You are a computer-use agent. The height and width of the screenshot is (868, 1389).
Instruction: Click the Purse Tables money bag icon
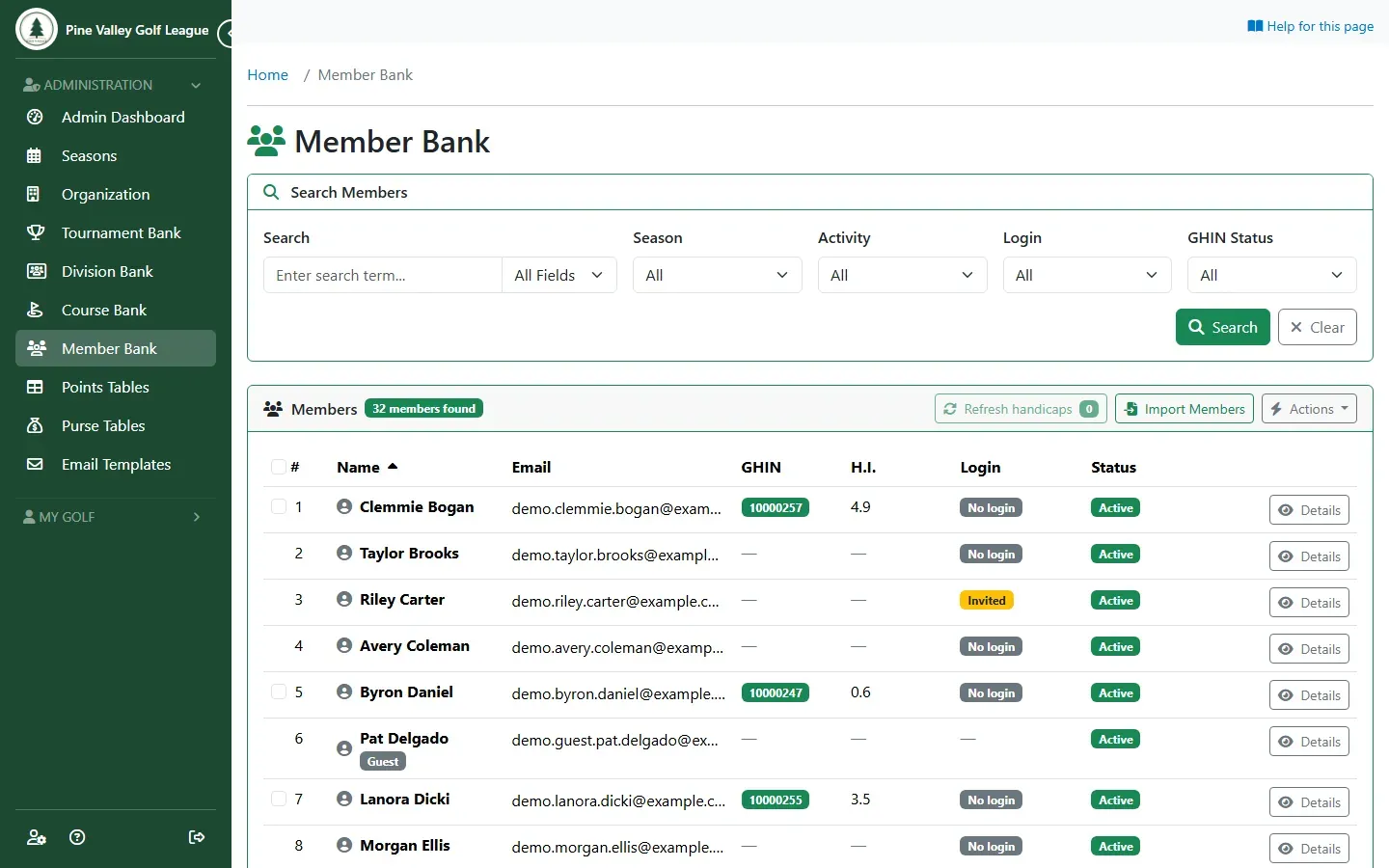click(x=35, y=425)
